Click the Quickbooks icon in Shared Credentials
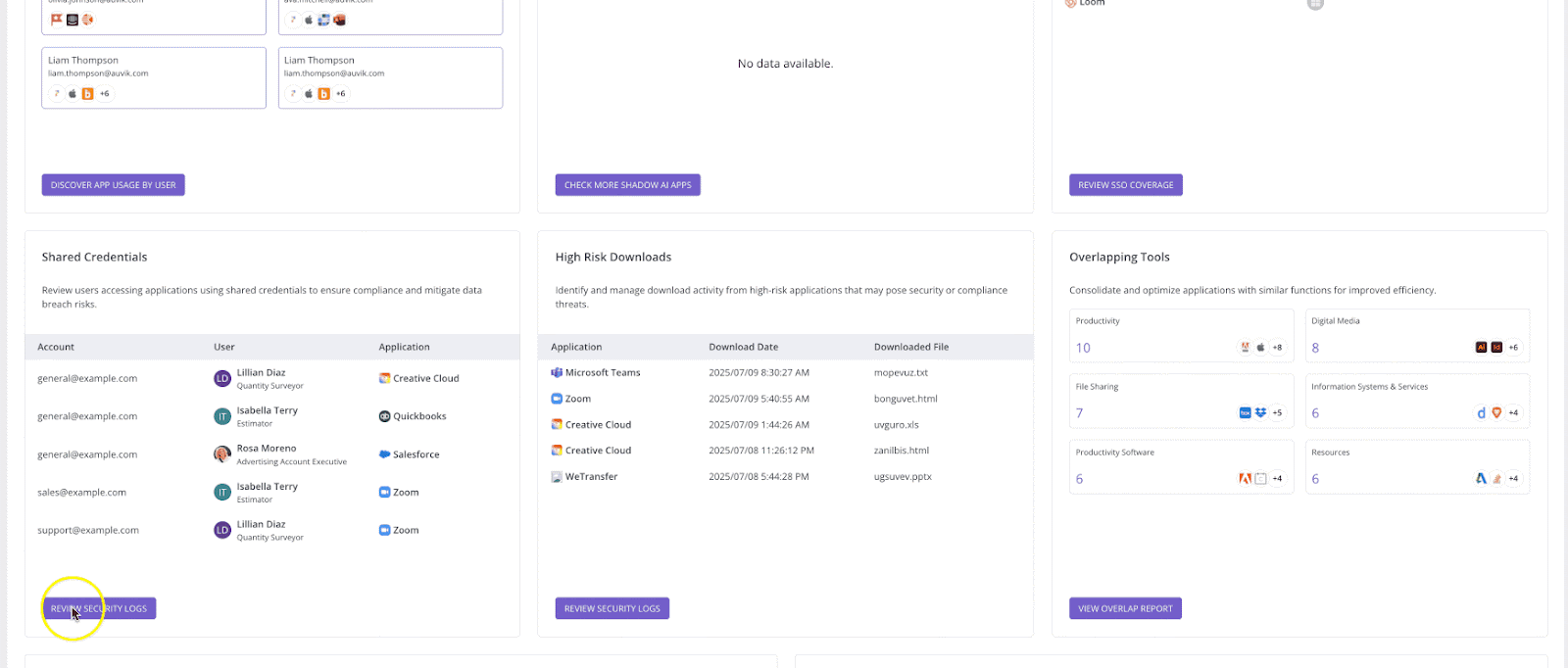Screen dimensions: 1568x668 [x=384, y=416]
